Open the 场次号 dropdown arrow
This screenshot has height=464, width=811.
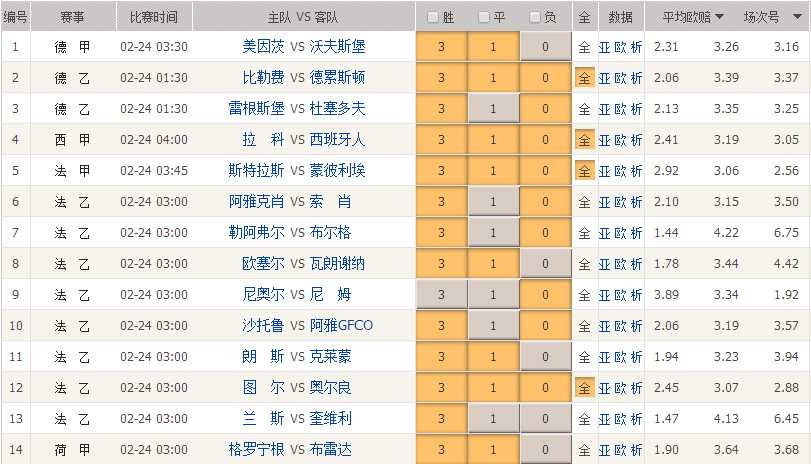[797, 17]
